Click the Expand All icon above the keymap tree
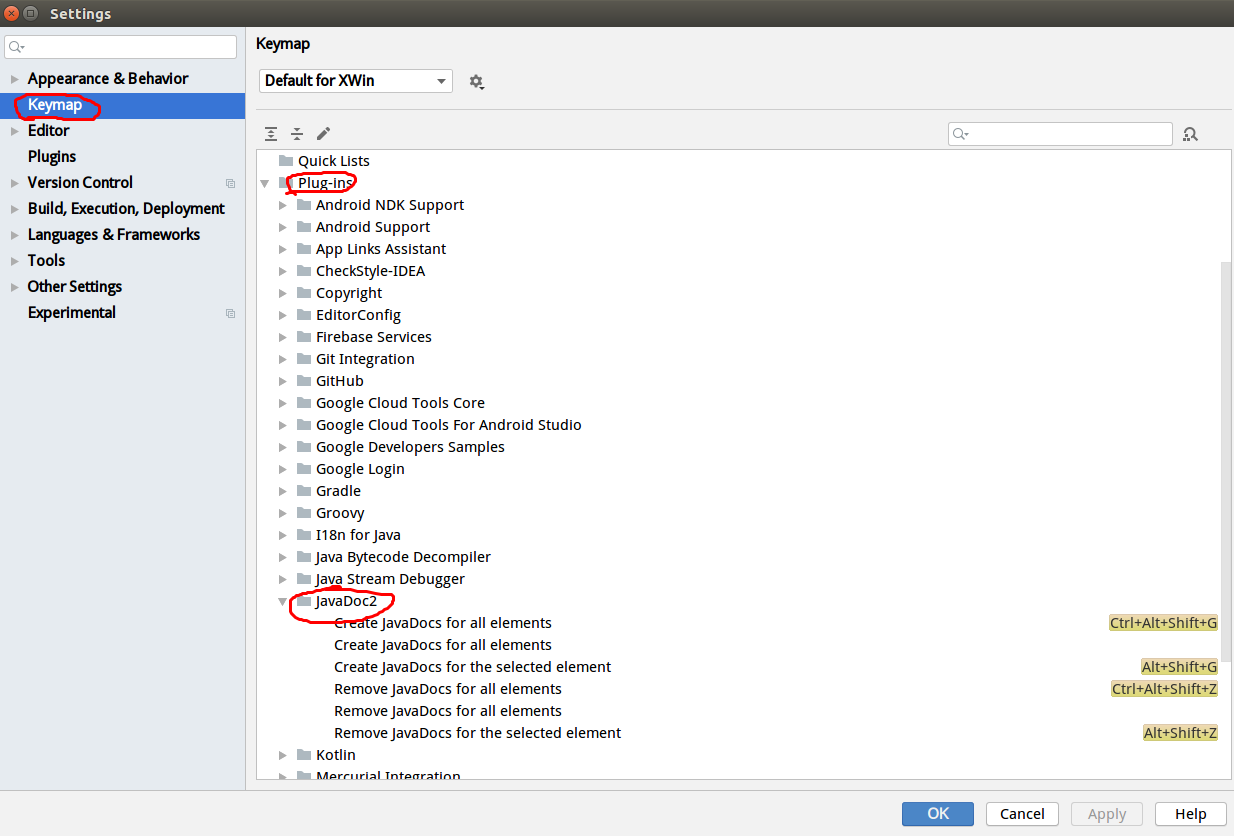This screenshot has width=1234, height=836. click(270, 133)
